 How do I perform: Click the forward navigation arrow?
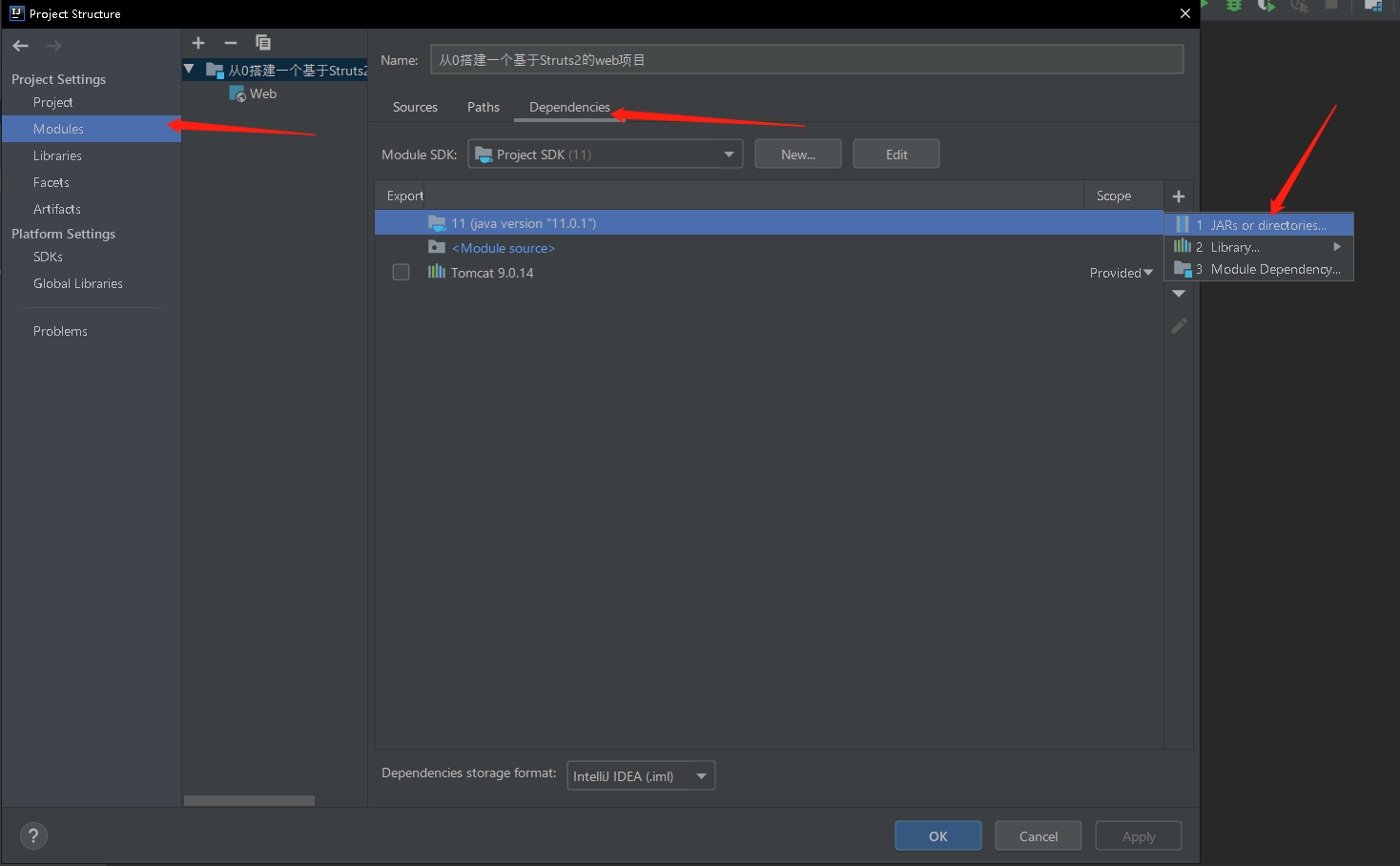click(53, 46)
